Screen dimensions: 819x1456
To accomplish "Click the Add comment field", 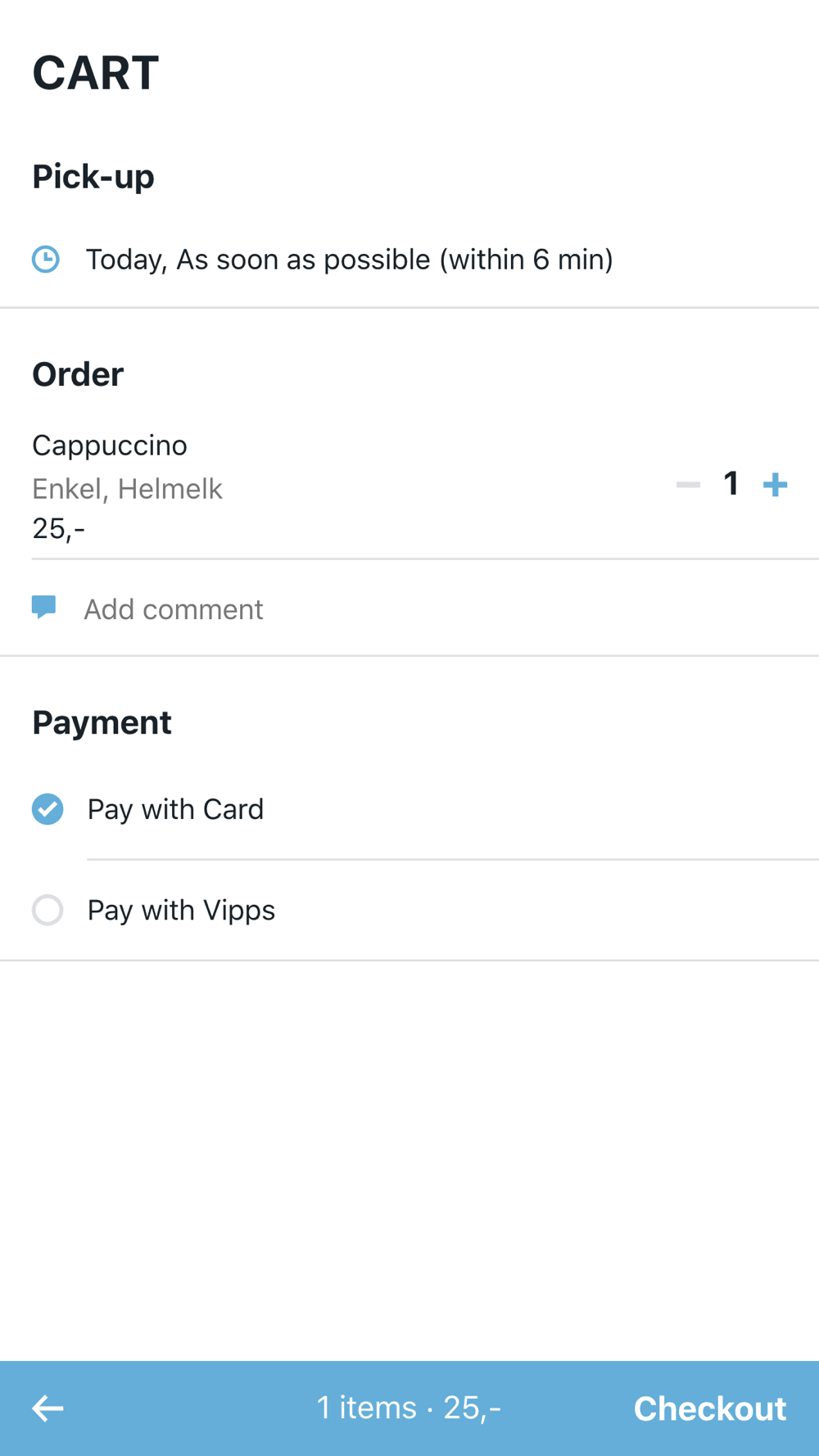I will pos(174,609).
